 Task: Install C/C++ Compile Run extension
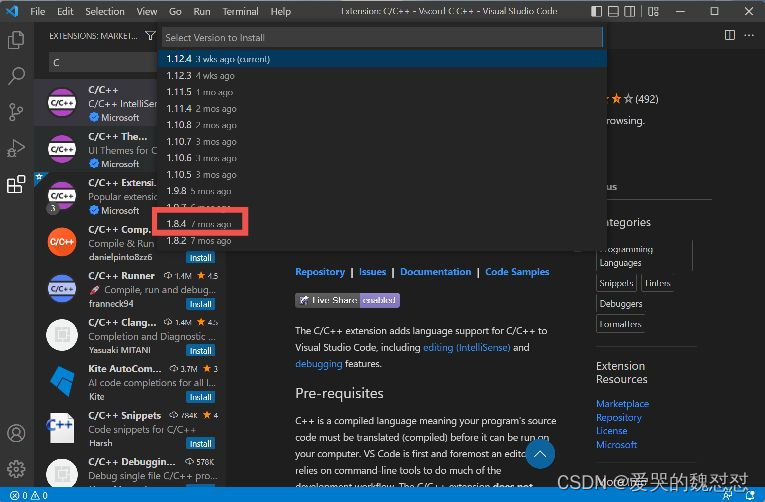(x=200, y=258)
